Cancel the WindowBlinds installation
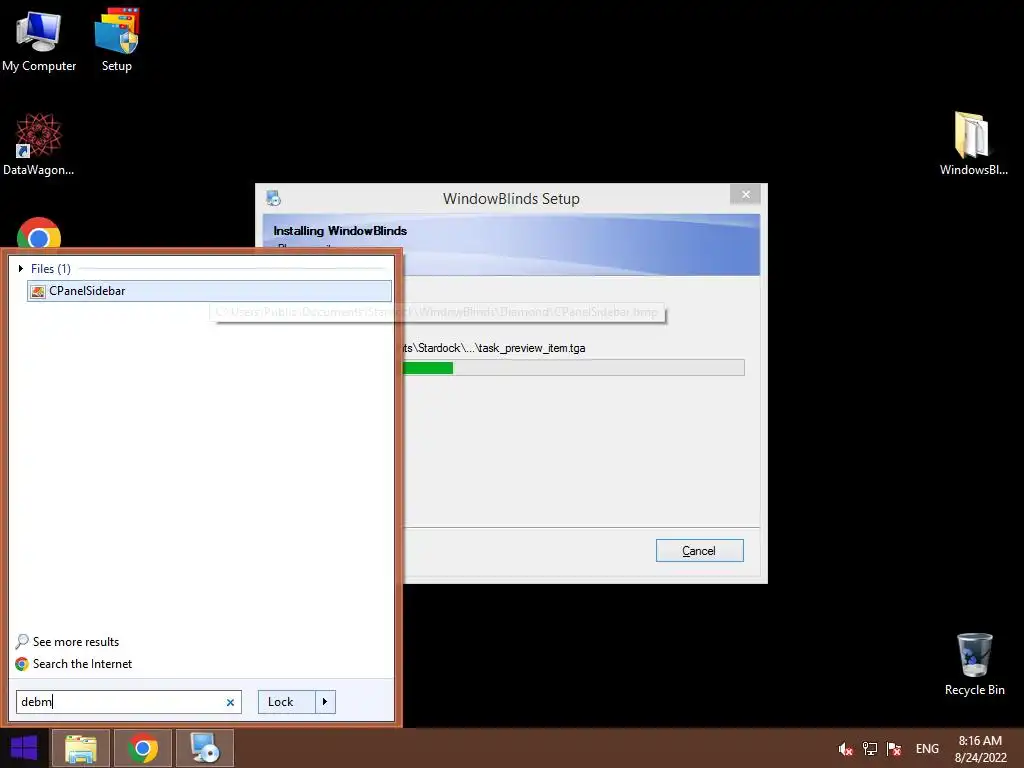This screenshot has height=768, width=1024. pyautogui.click(x=699, y=551)
